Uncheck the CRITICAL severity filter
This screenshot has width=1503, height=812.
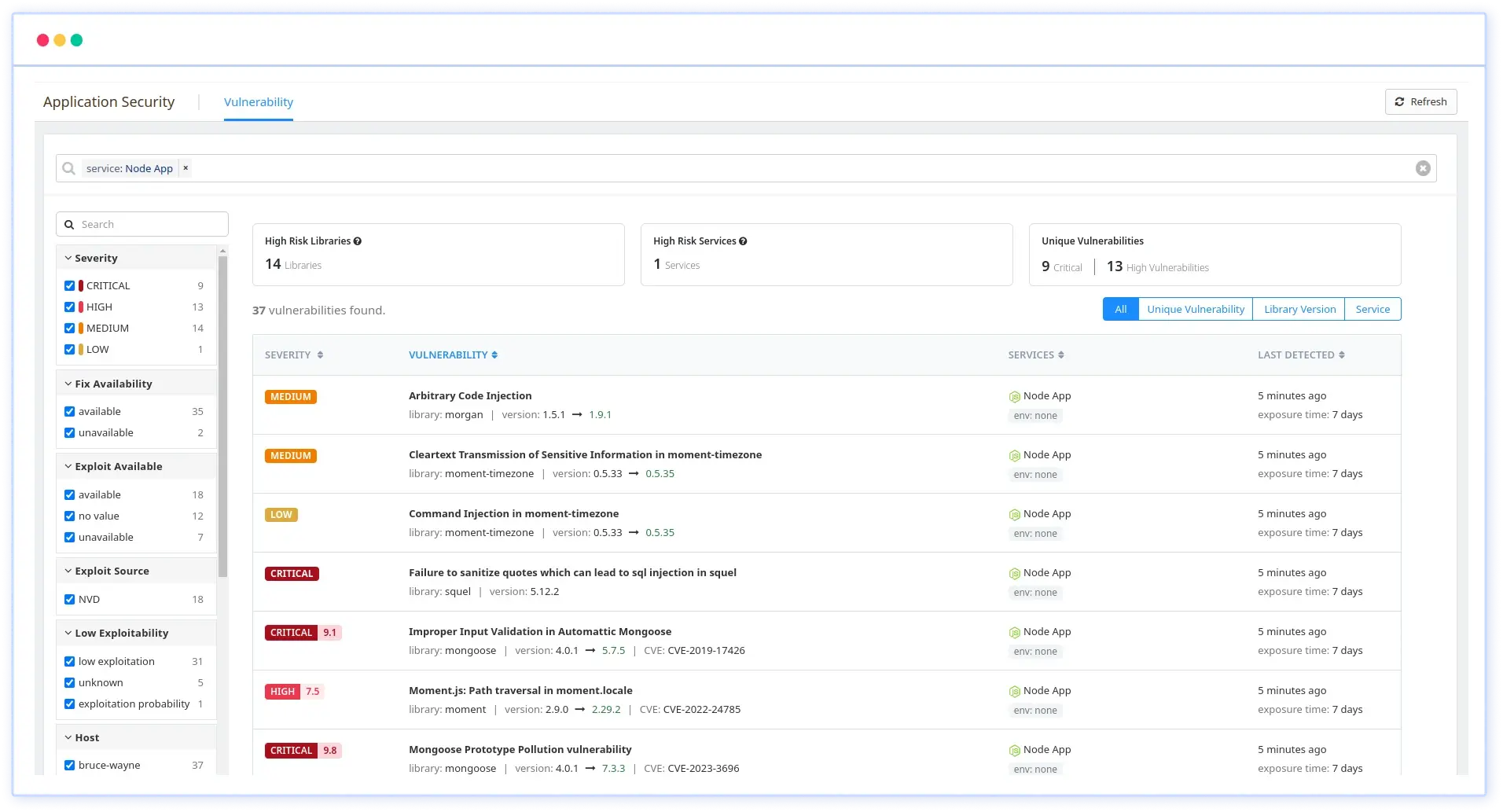[x=69, y=285]
